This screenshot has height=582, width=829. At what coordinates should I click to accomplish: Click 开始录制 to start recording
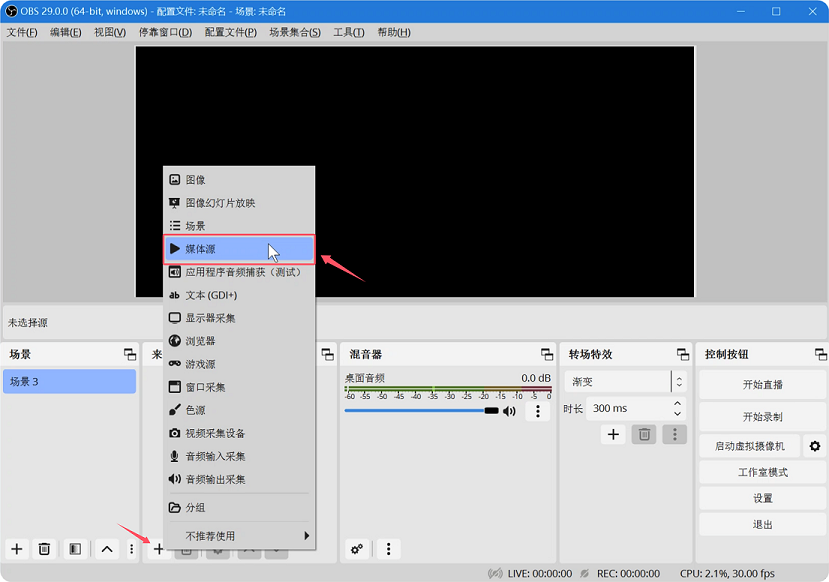[762, 417]
